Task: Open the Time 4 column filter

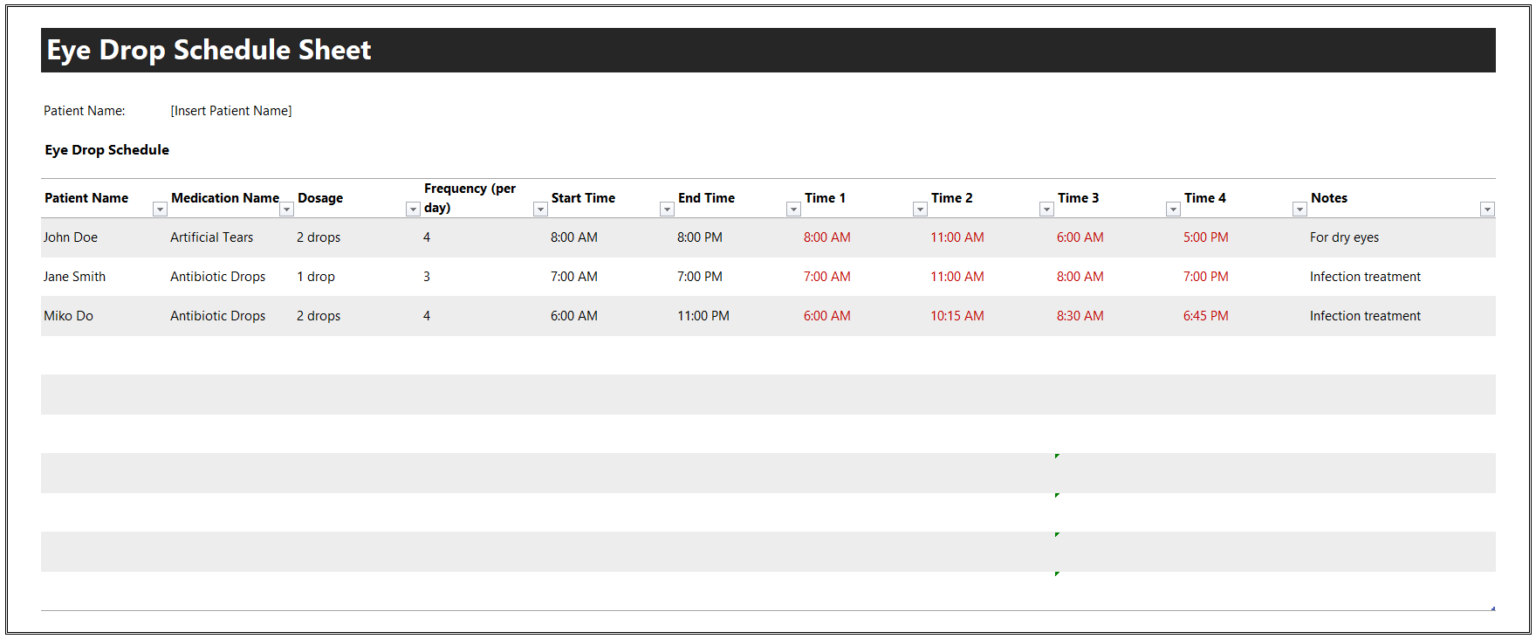Action: pyautogui.click(x=1299, y=209)
